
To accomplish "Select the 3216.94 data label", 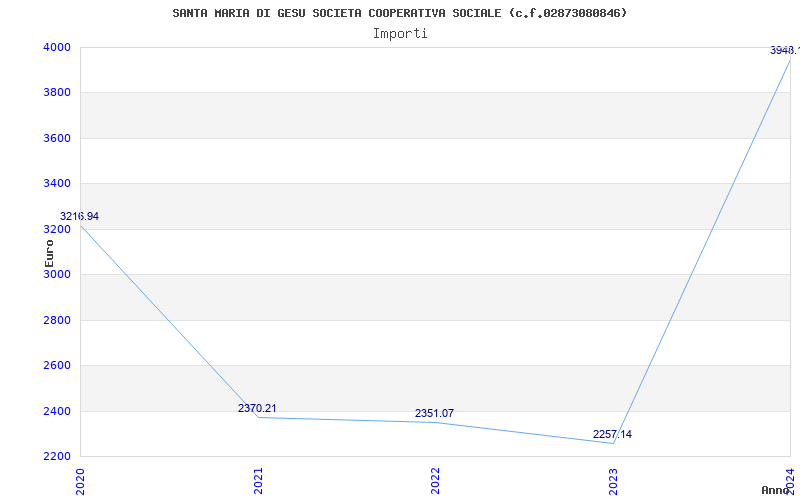I will point(79,216).
